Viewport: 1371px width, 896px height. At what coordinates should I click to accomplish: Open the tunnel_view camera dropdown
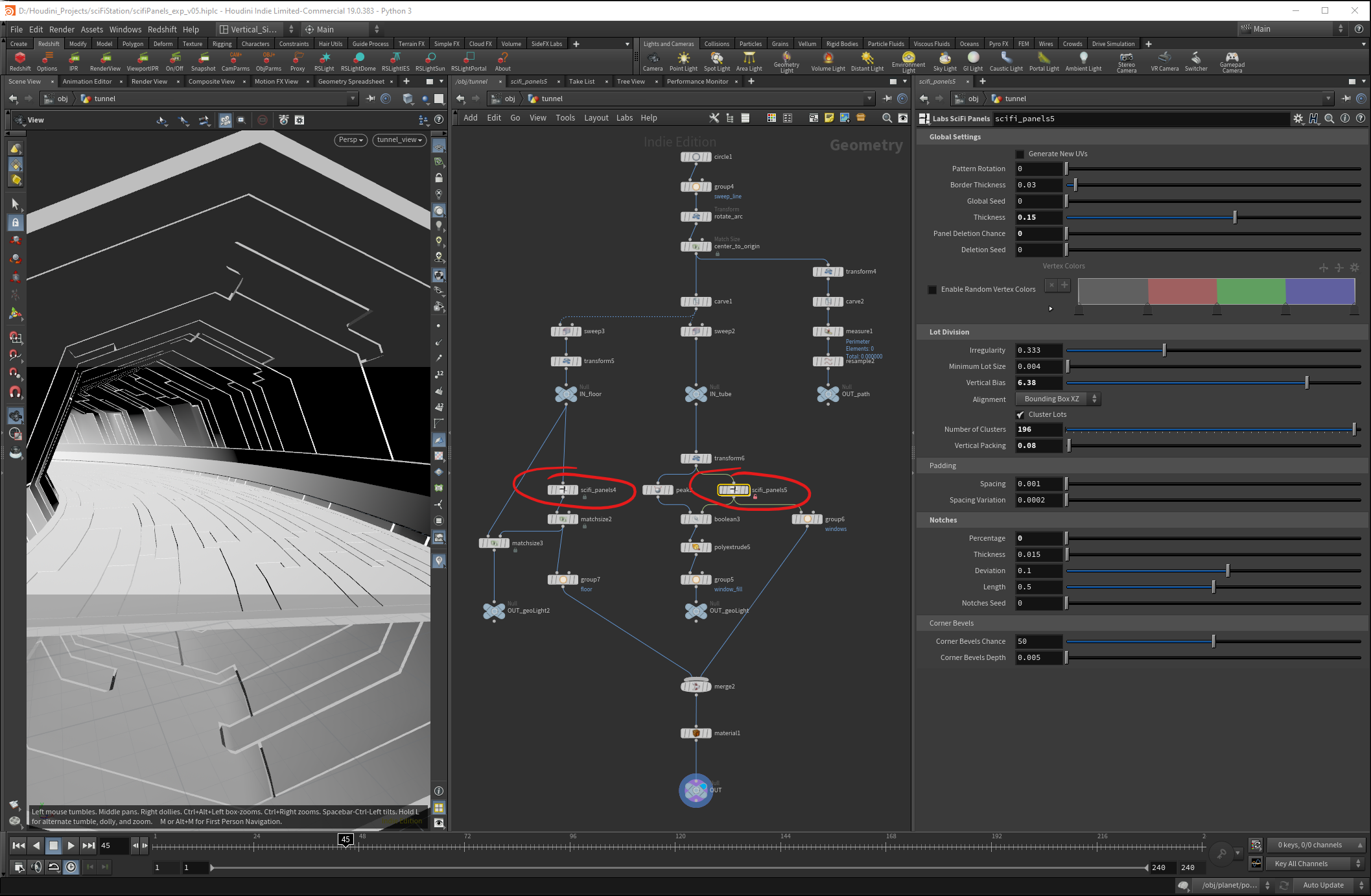399,140
